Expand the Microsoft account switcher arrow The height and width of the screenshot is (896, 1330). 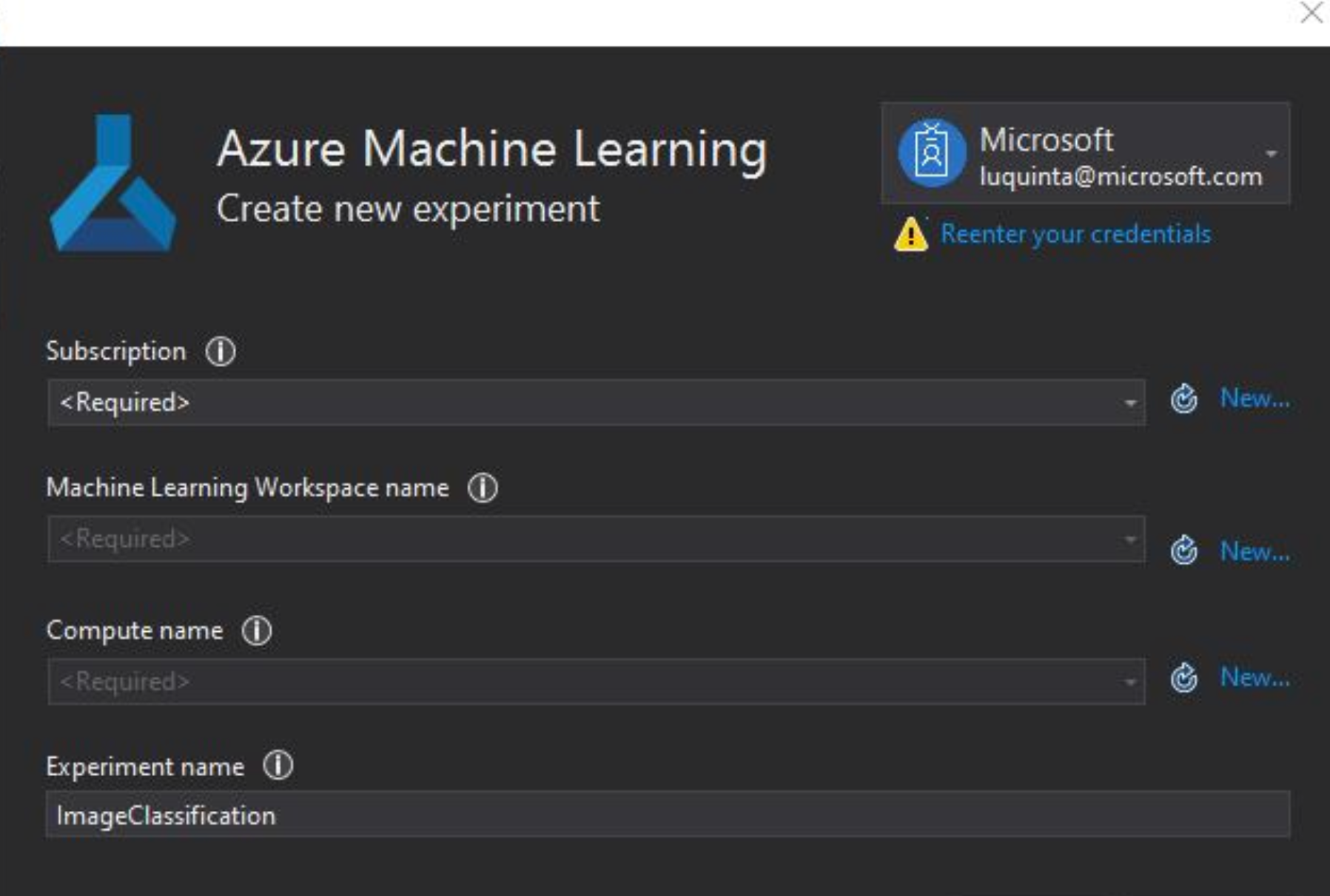pyautogui.click(x=1273, y=153)
